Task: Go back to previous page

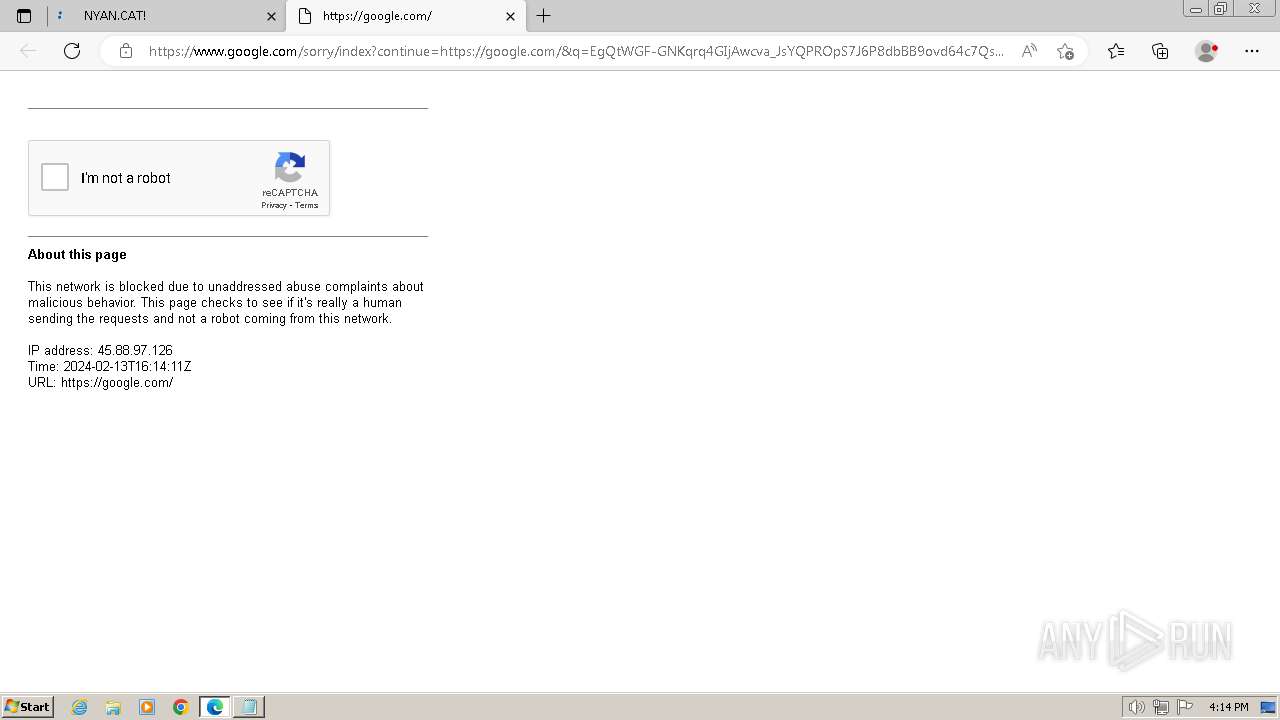Action: click(28, 51)
